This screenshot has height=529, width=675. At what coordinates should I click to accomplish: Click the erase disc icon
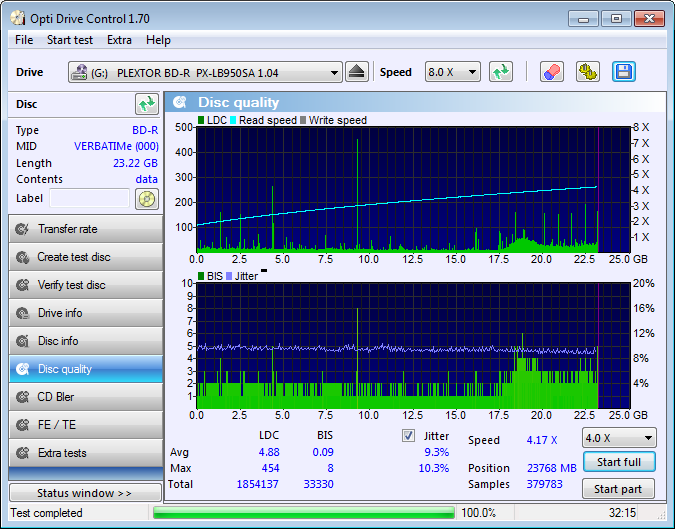pyautogui.click(x=552, y=72)
